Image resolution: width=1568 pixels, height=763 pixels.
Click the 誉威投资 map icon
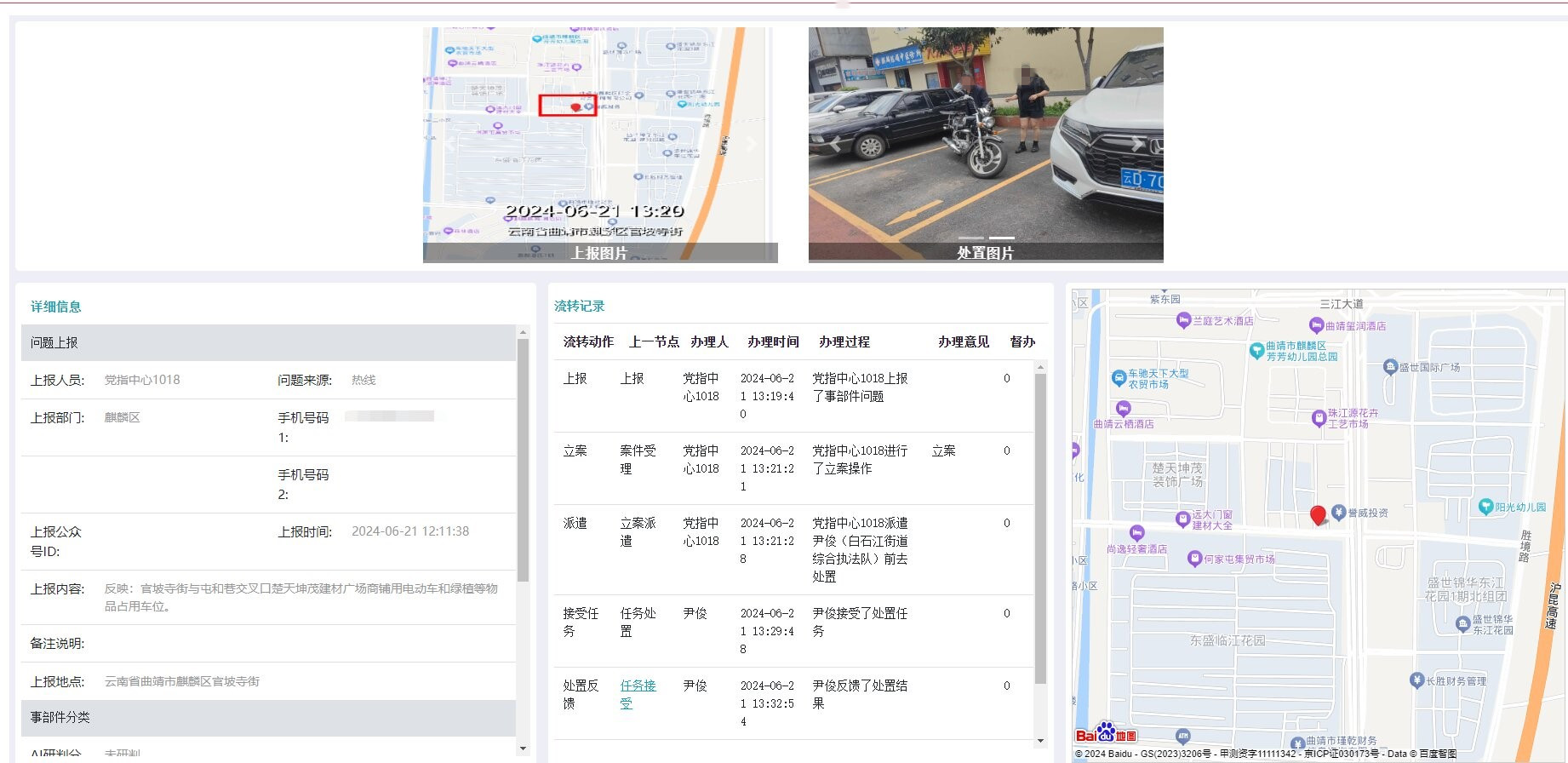pos(1338,512)
